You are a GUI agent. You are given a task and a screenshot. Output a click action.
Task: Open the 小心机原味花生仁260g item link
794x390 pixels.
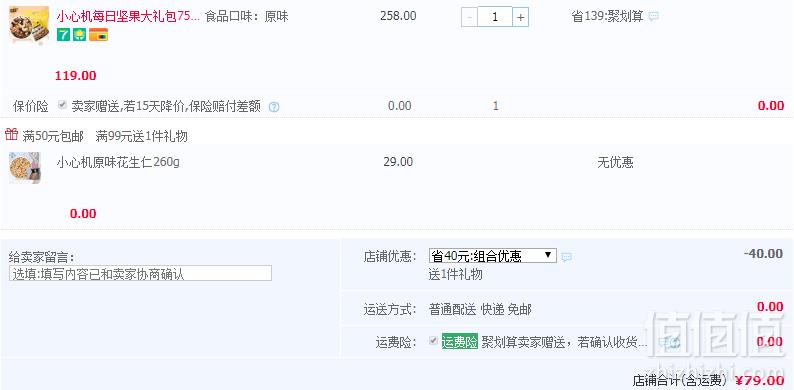pyautogui.click(x=117, y=163)
